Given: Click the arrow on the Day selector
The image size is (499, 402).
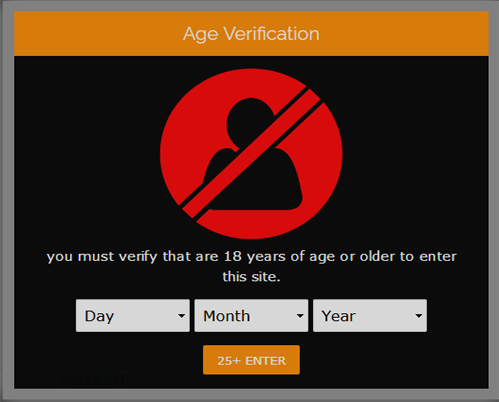Looking at the screenshot, I should point(181,316).
